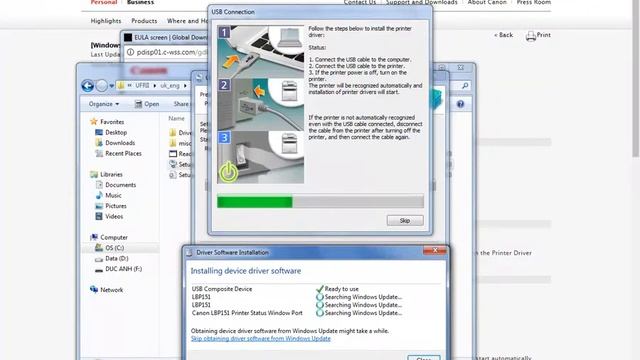Click the step 1 USB-to-computer illustration
The width and height of the screenshot is (640, 360).
(x=260, y=52)
